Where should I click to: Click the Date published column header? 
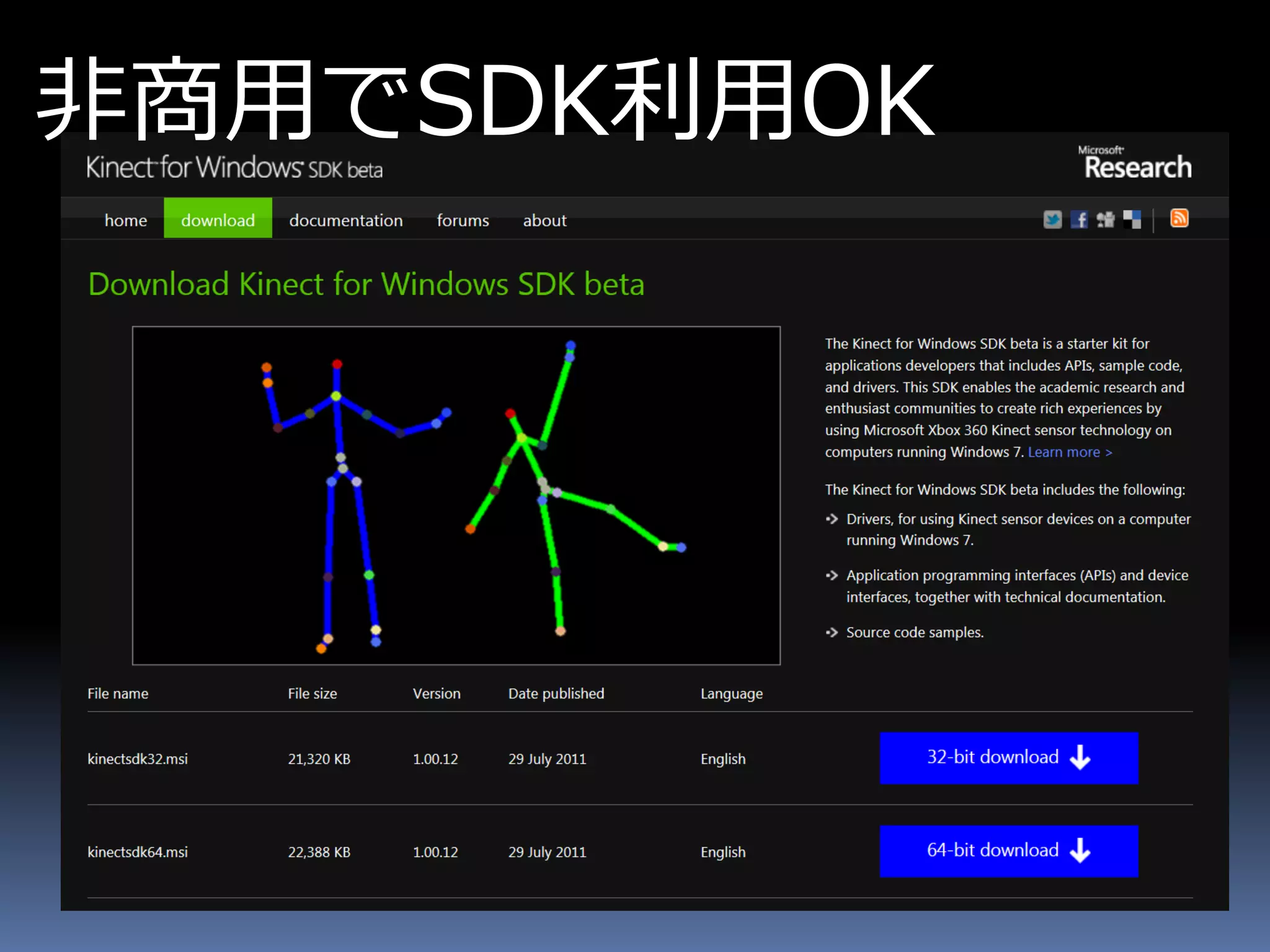point(556,694)
